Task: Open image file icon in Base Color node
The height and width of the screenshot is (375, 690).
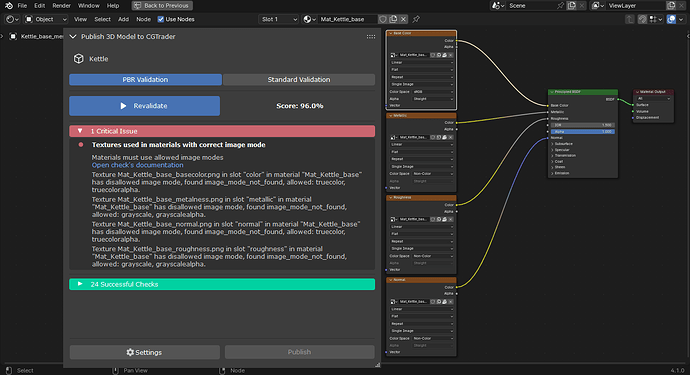Action: 444,55
